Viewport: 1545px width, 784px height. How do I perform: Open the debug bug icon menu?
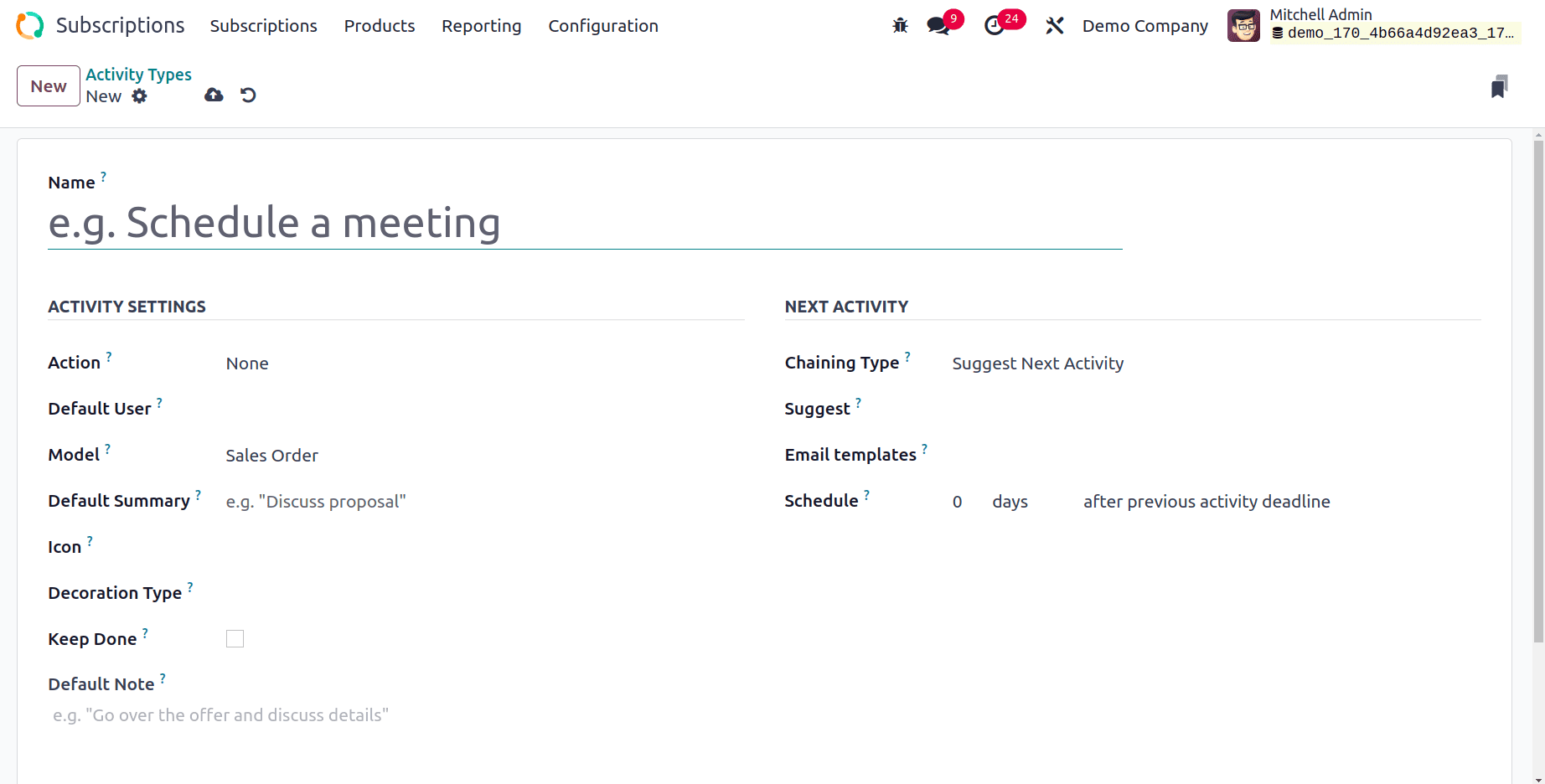[x=900, y=26]
